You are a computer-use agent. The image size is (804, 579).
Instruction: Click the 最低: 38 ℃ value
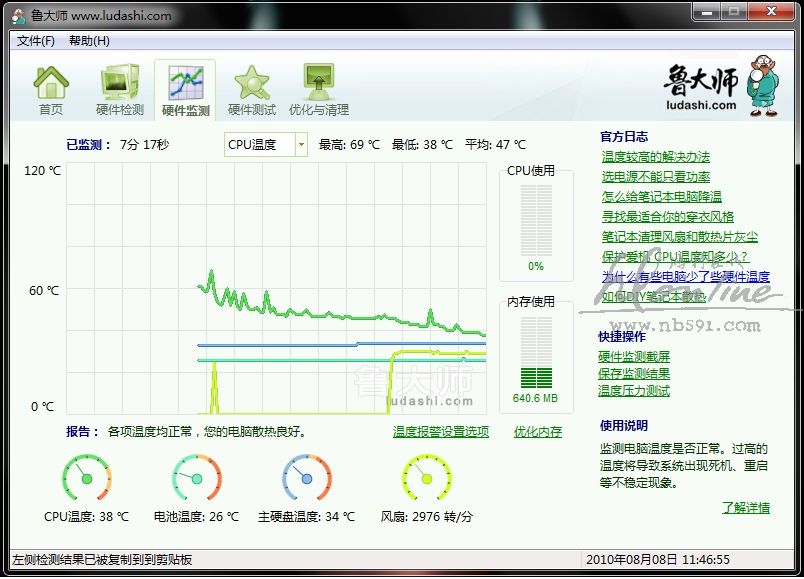coord(422,145)
